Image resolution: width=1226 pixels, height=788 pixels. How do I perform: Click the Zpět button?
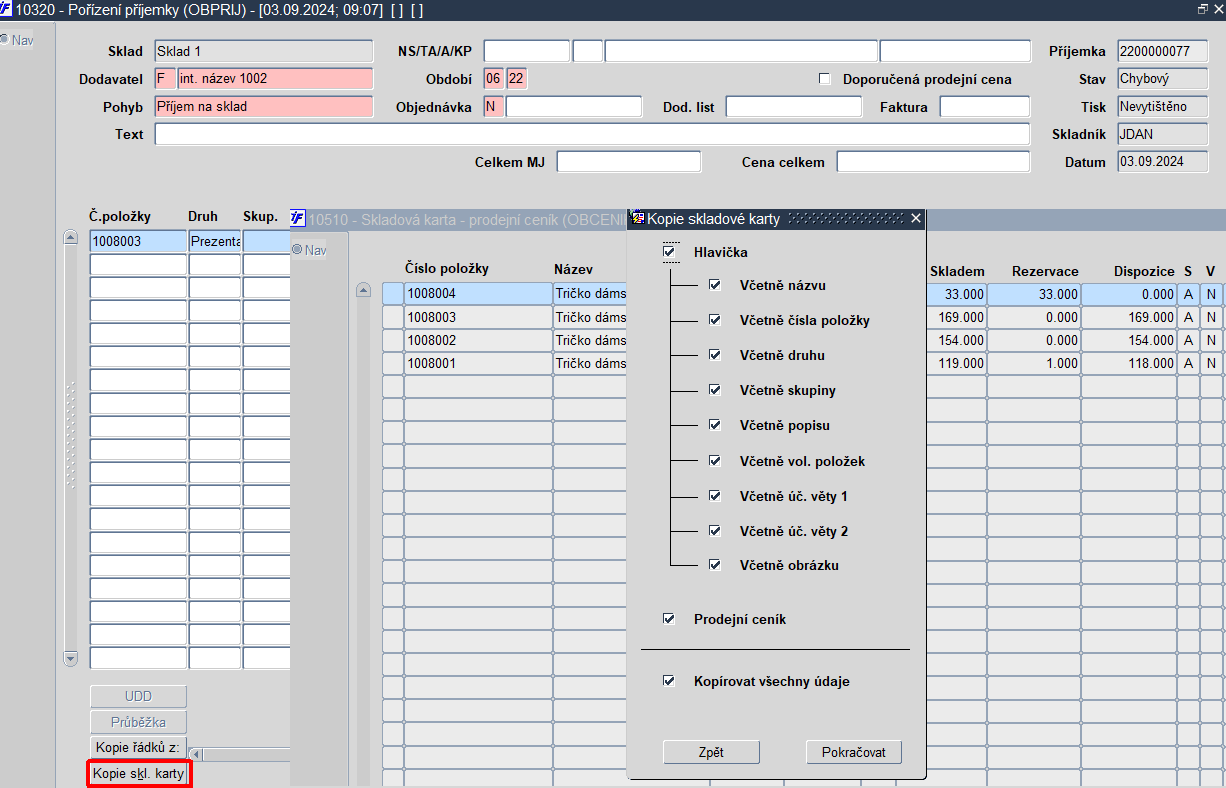coord(712,752)
